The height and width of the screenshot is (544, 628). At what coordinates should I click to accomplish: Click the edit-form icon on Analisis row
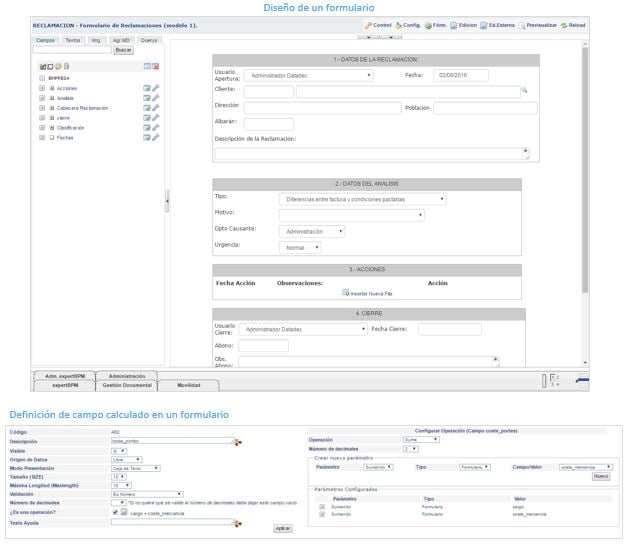(147, 98)
